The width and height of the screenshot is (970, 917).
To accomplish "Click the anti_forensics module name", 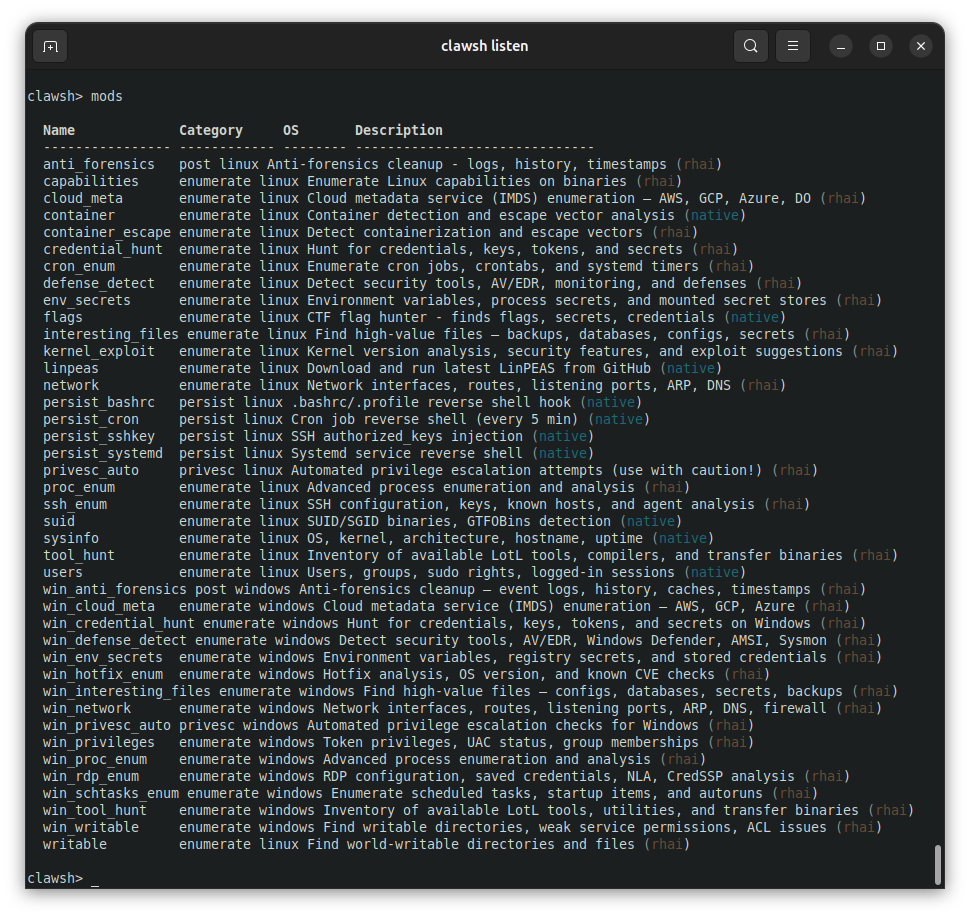I will click(x=99, y=164).
